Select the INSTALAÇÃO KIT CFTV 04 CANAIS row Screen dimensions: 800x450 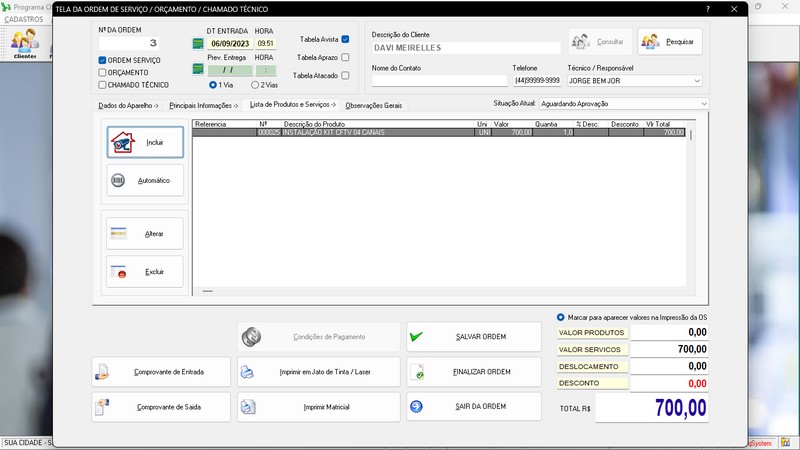point(439,133)
